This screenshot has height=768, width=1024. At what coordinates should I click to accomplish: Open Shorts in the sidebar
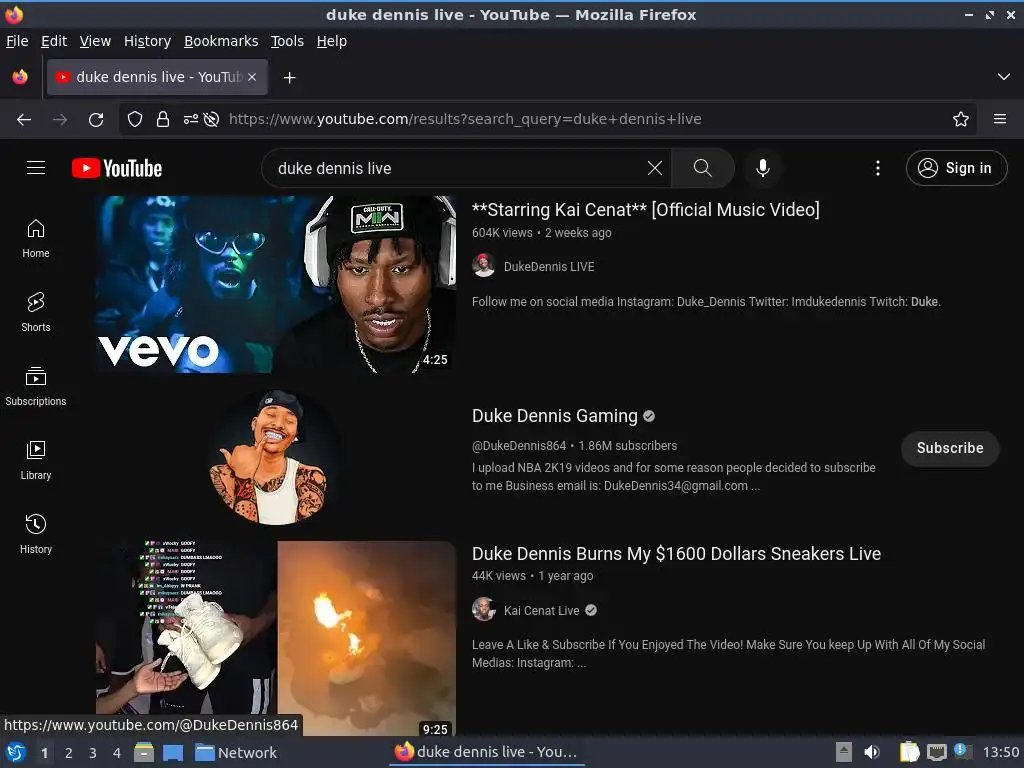click(x=36, y=312)
